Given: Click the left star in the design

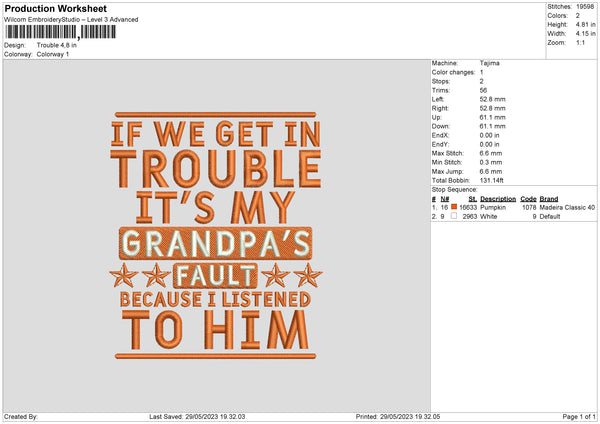Looking at the screenshot, I should coord(126,275).
